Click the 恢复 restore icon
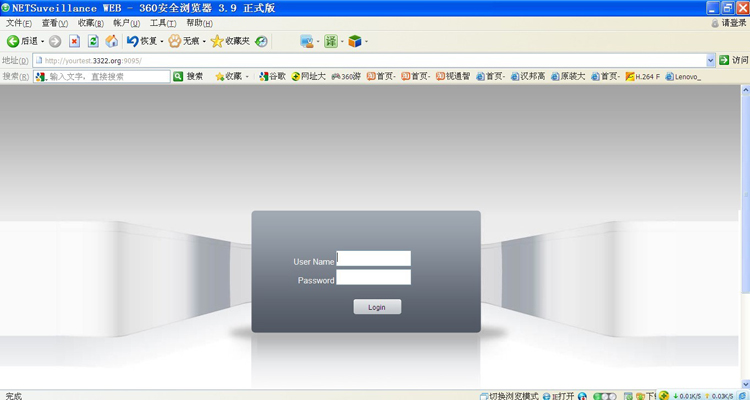This screenshot has height=400, width=750. point(132,41)
